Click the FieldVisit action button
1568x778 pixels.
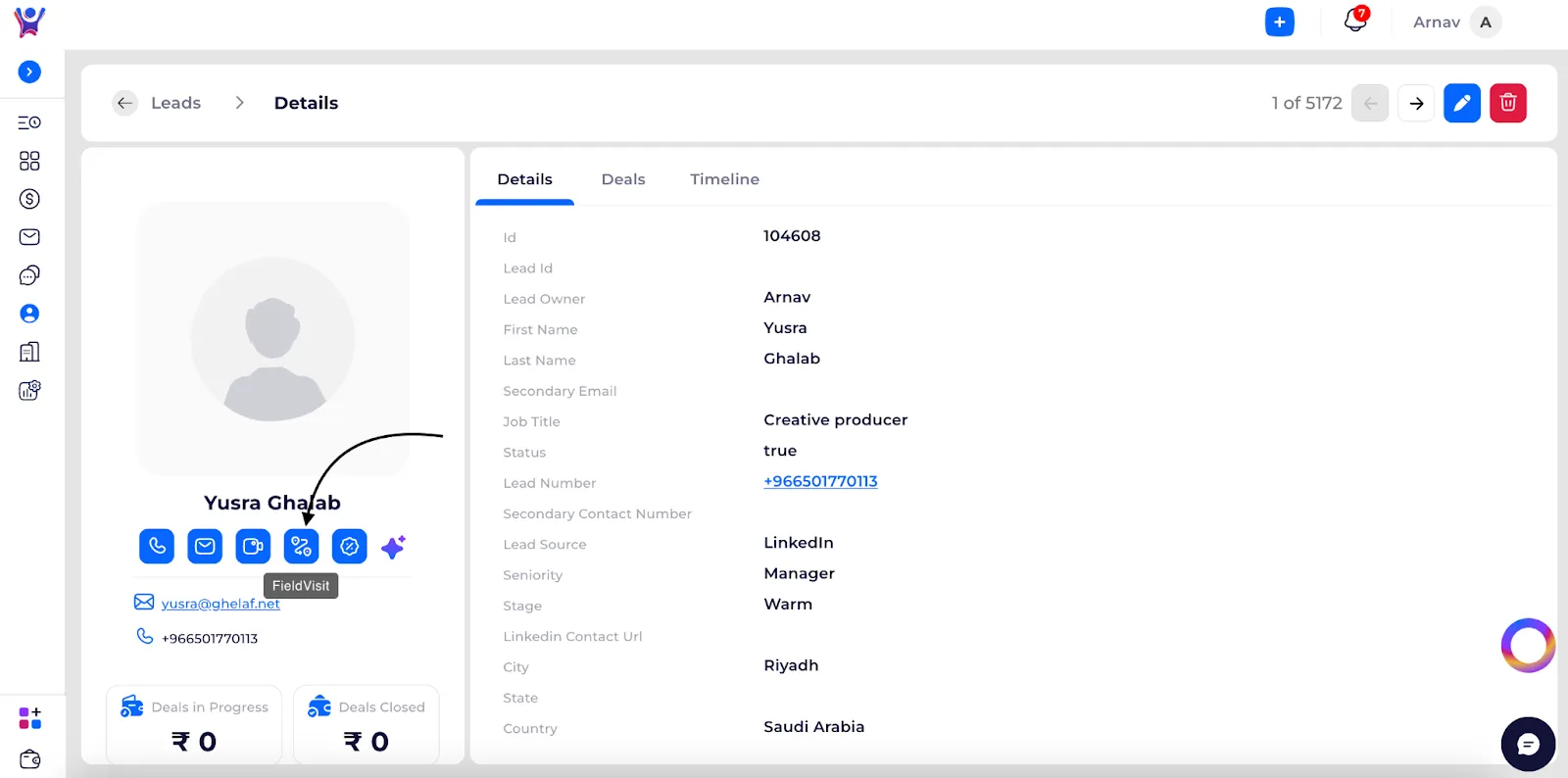301,546
